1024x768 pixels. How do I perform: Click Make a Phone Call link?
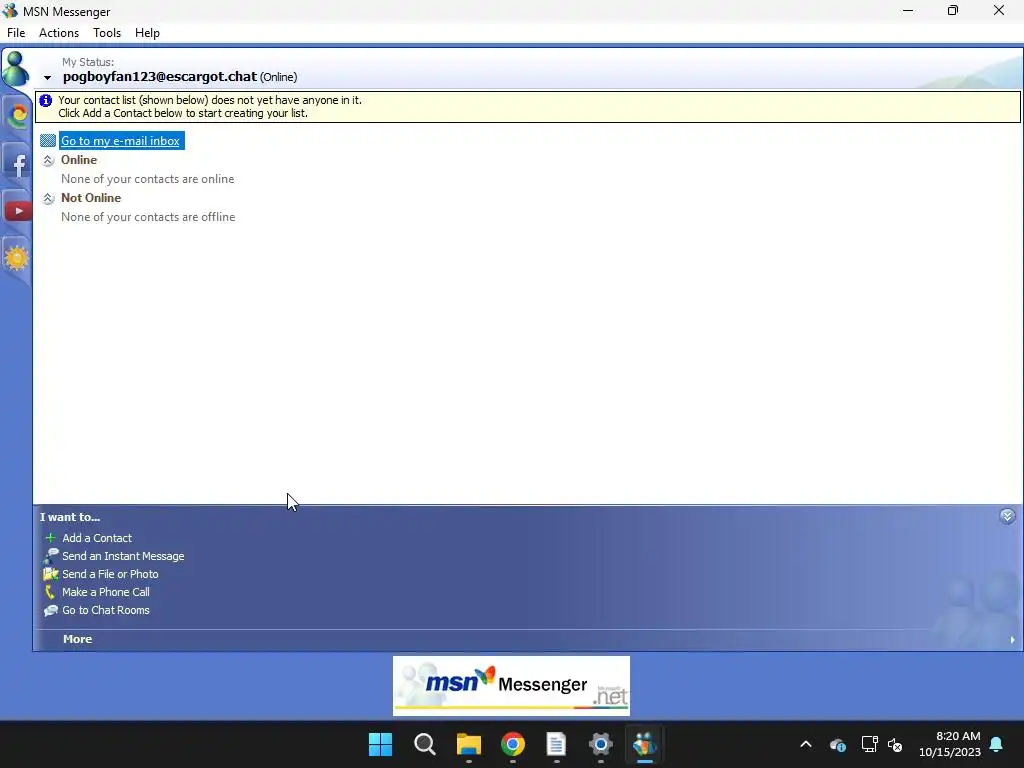[105, 592]
